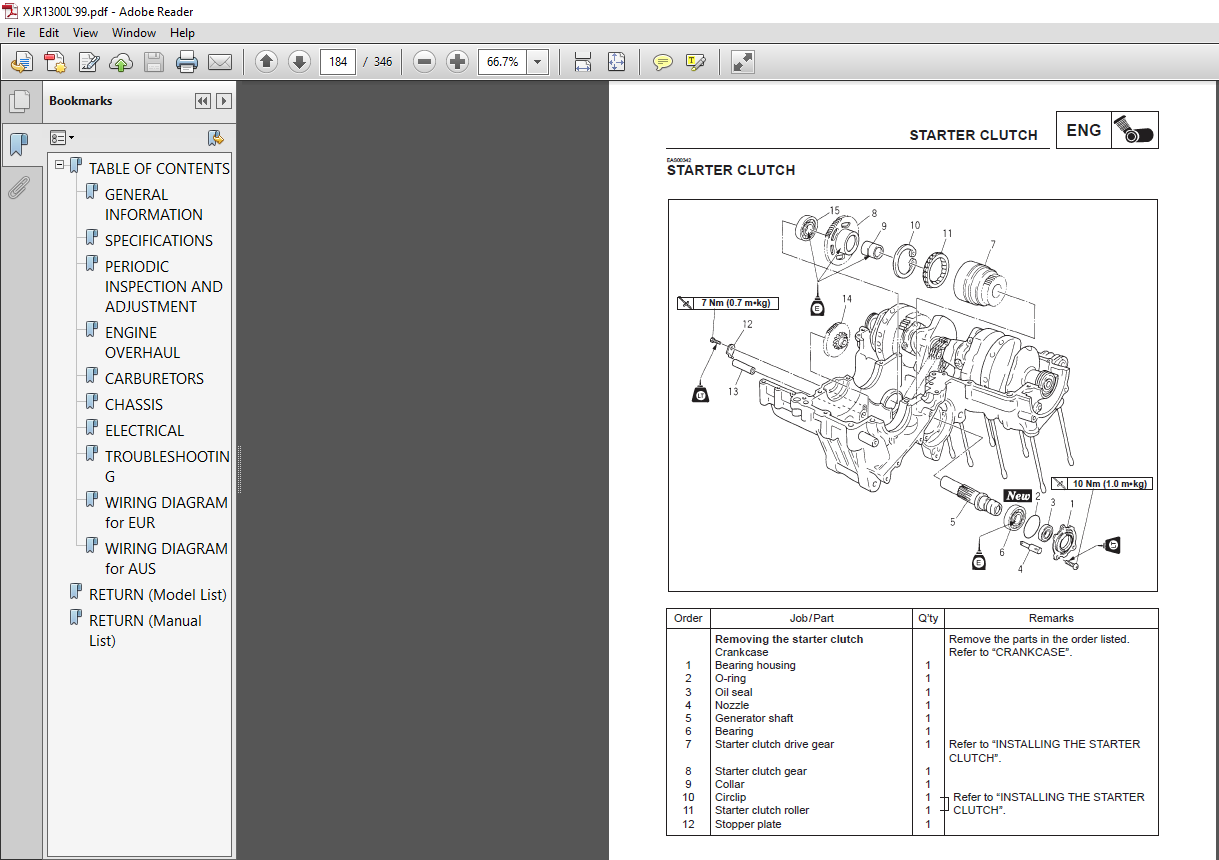Collapse the TABLE OF CONTENTS tree node
1219x860 pixels.
[59, 165]
